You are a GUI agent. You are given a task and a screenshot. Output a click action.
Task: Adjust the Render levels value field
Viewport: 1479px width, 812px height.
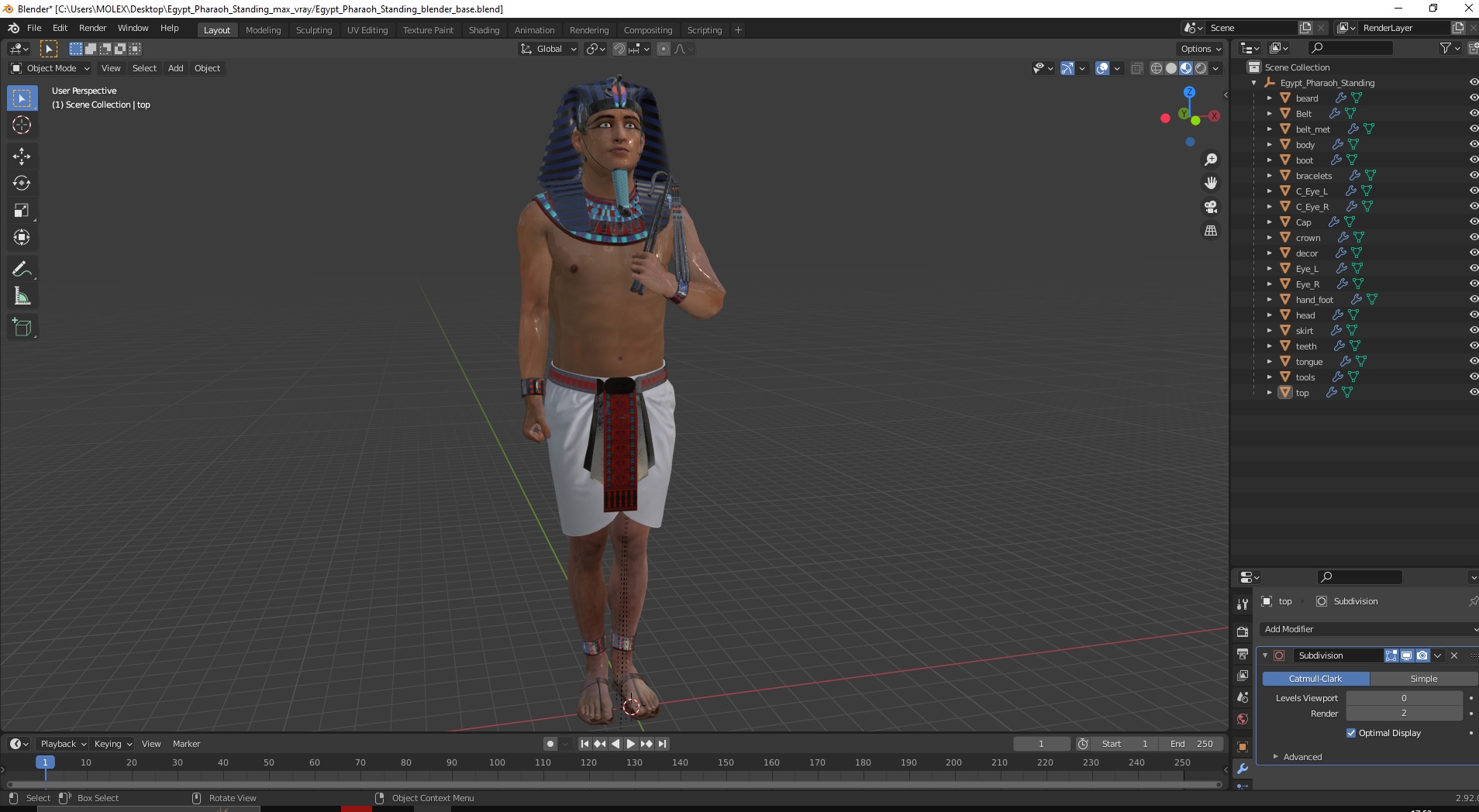click(1404, 714)
